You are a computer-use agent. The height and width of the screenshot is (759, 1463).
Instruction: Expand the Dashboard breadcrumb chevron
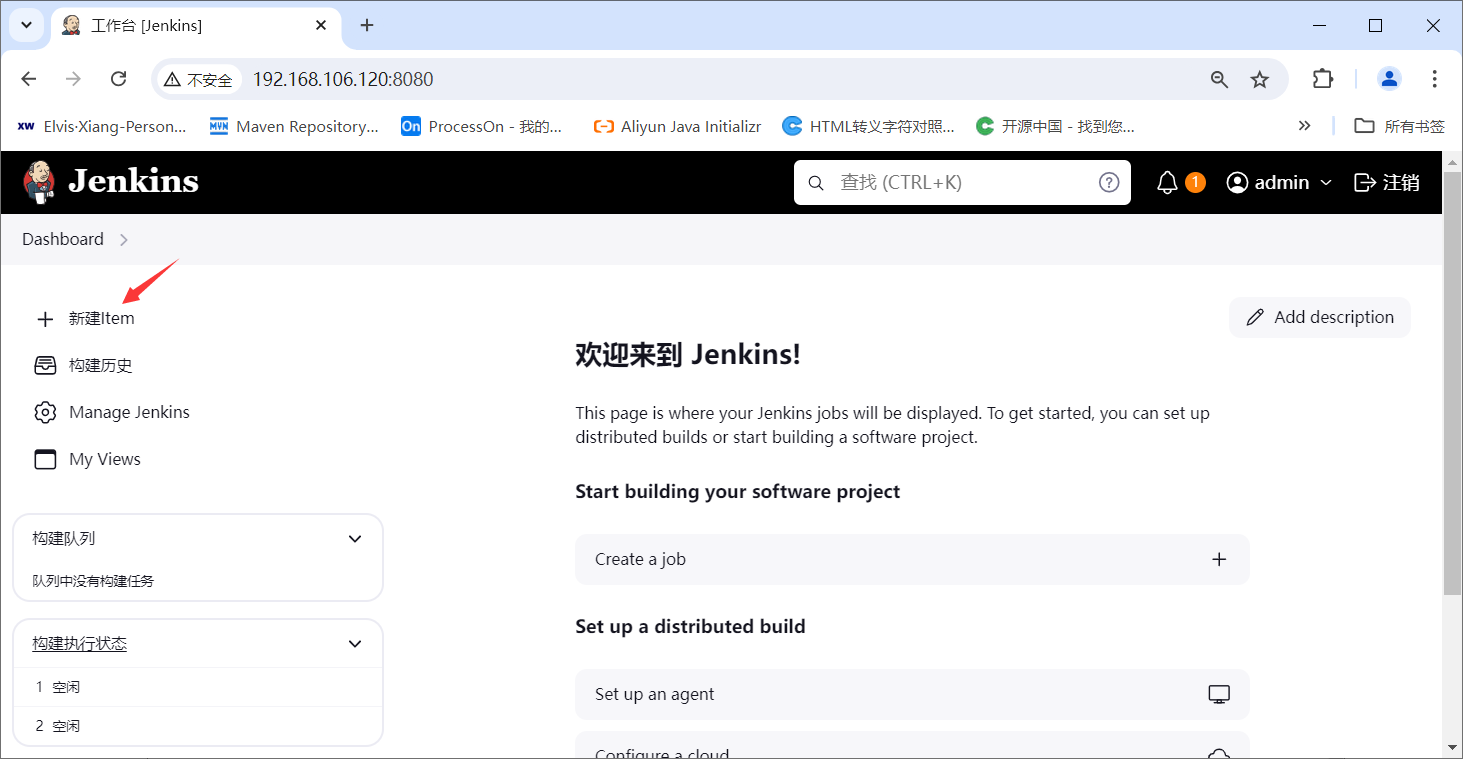tap(124, 240)
